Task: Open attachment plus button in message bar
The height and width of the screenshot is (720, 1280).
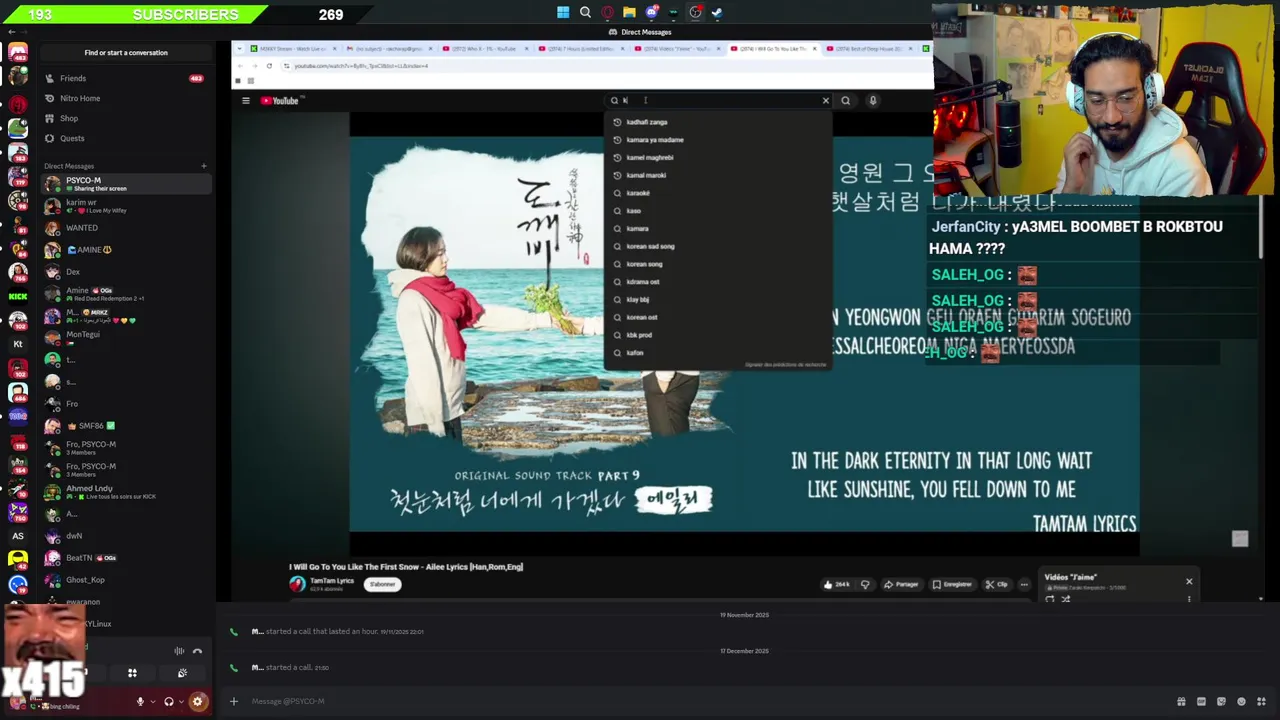Action: [x=234, y=701]
